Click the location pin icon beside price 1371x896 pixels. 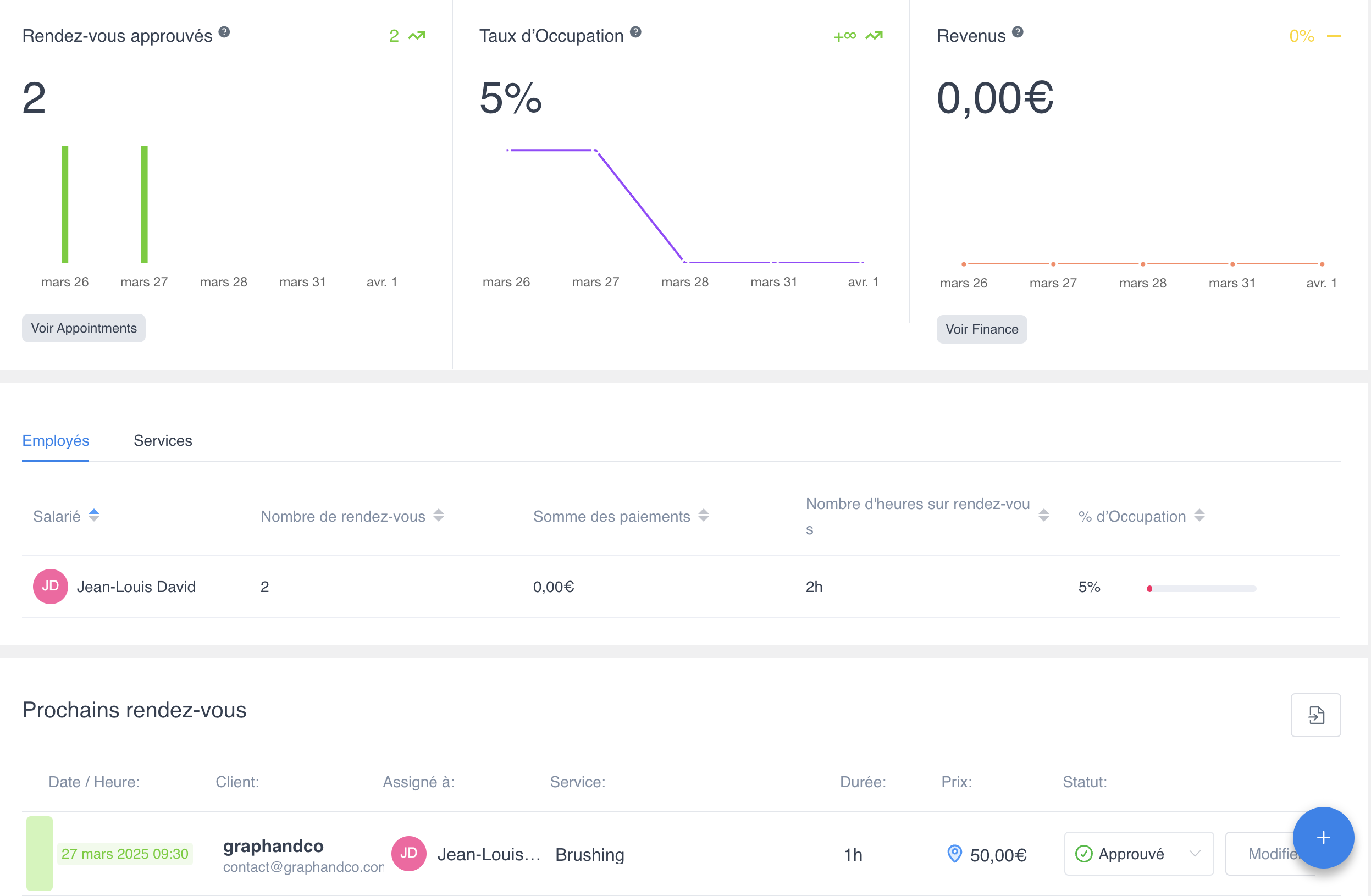click(x=954, y=853)
